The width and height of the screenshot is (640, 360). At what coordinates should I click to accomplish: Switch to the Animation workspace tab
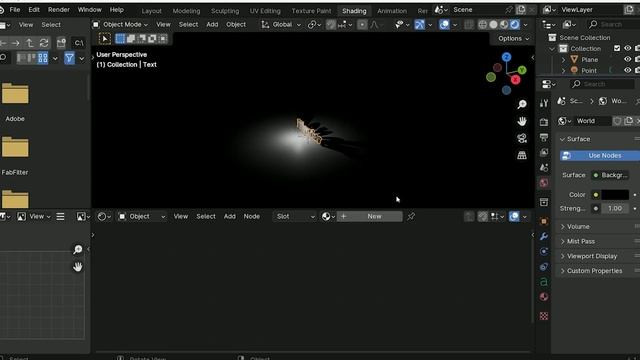[x=392, y=11]
